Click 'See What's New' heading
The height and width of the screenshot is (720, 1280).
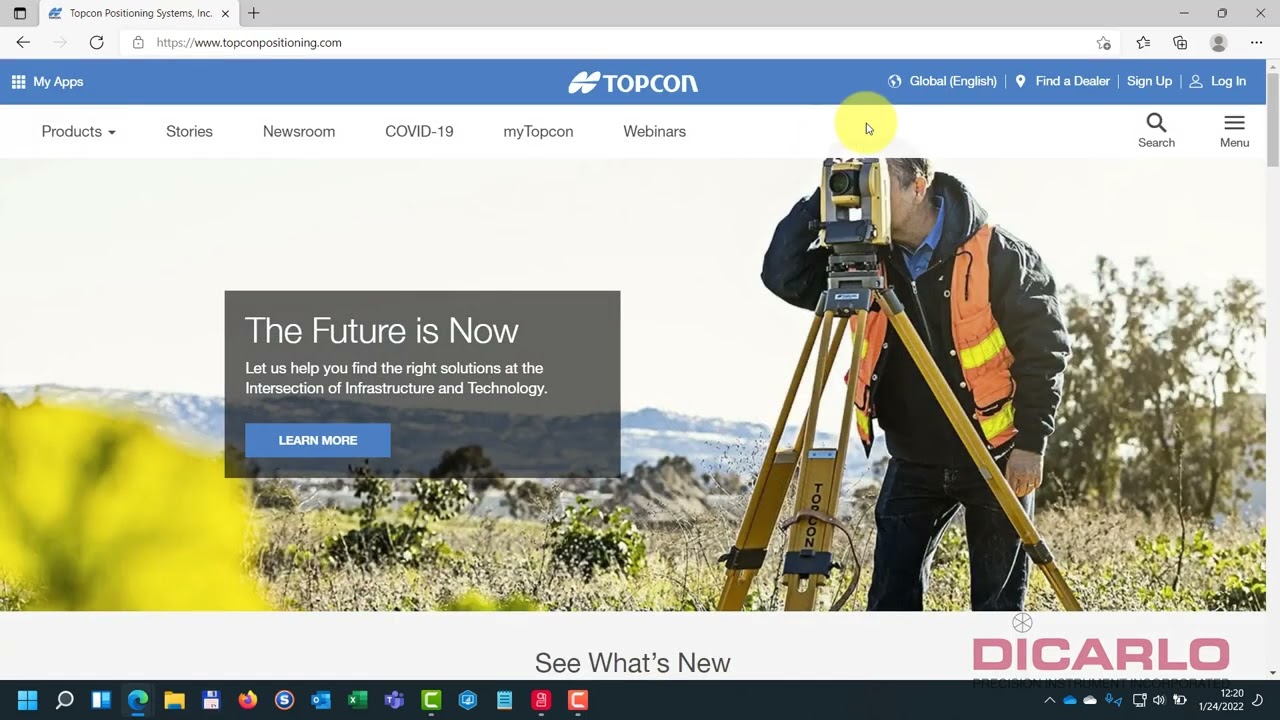pyautogui.click(x=633, y=663)
